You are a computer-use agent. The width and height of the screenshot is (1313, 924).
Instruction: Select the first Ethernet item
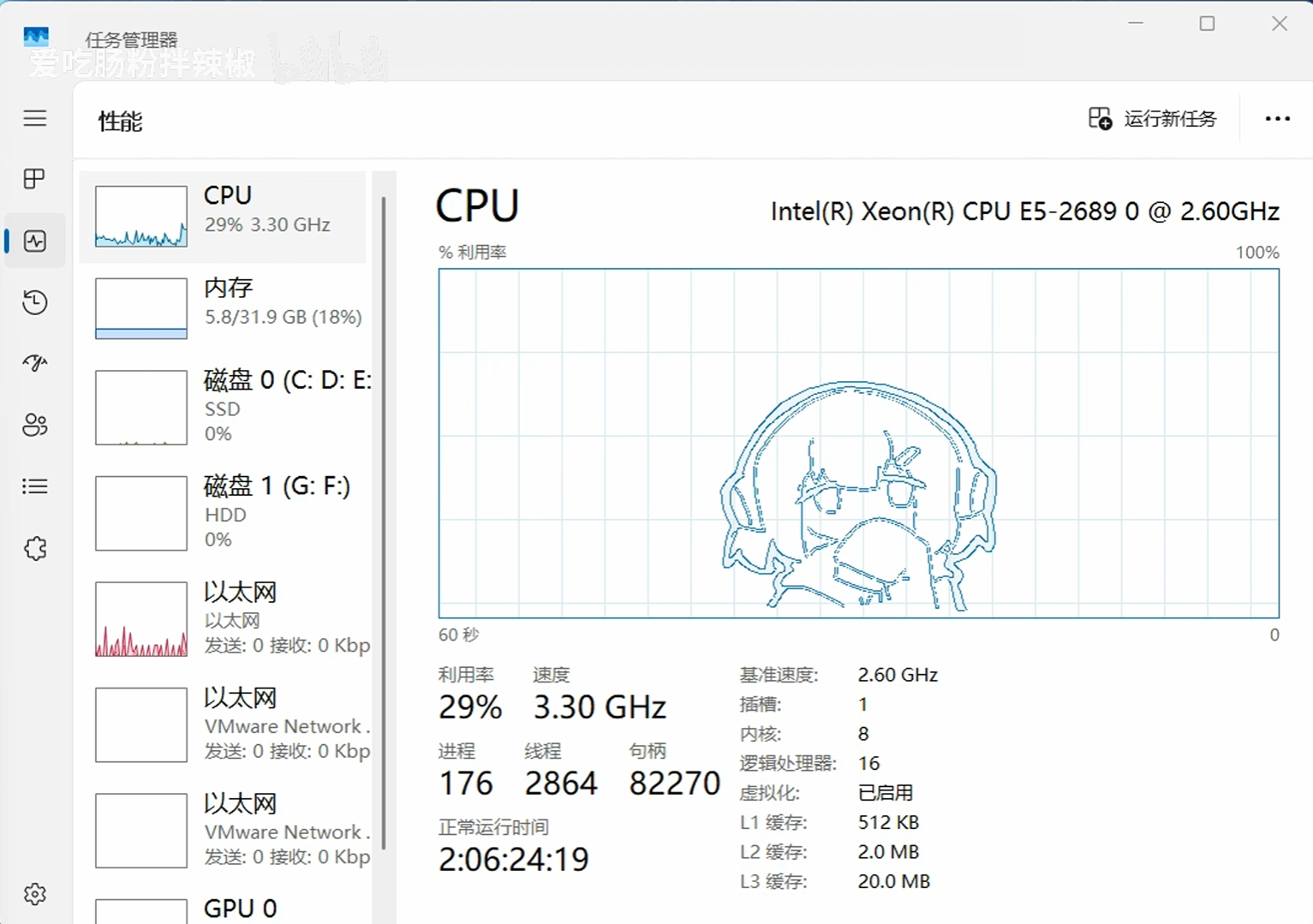click(223, 619)
